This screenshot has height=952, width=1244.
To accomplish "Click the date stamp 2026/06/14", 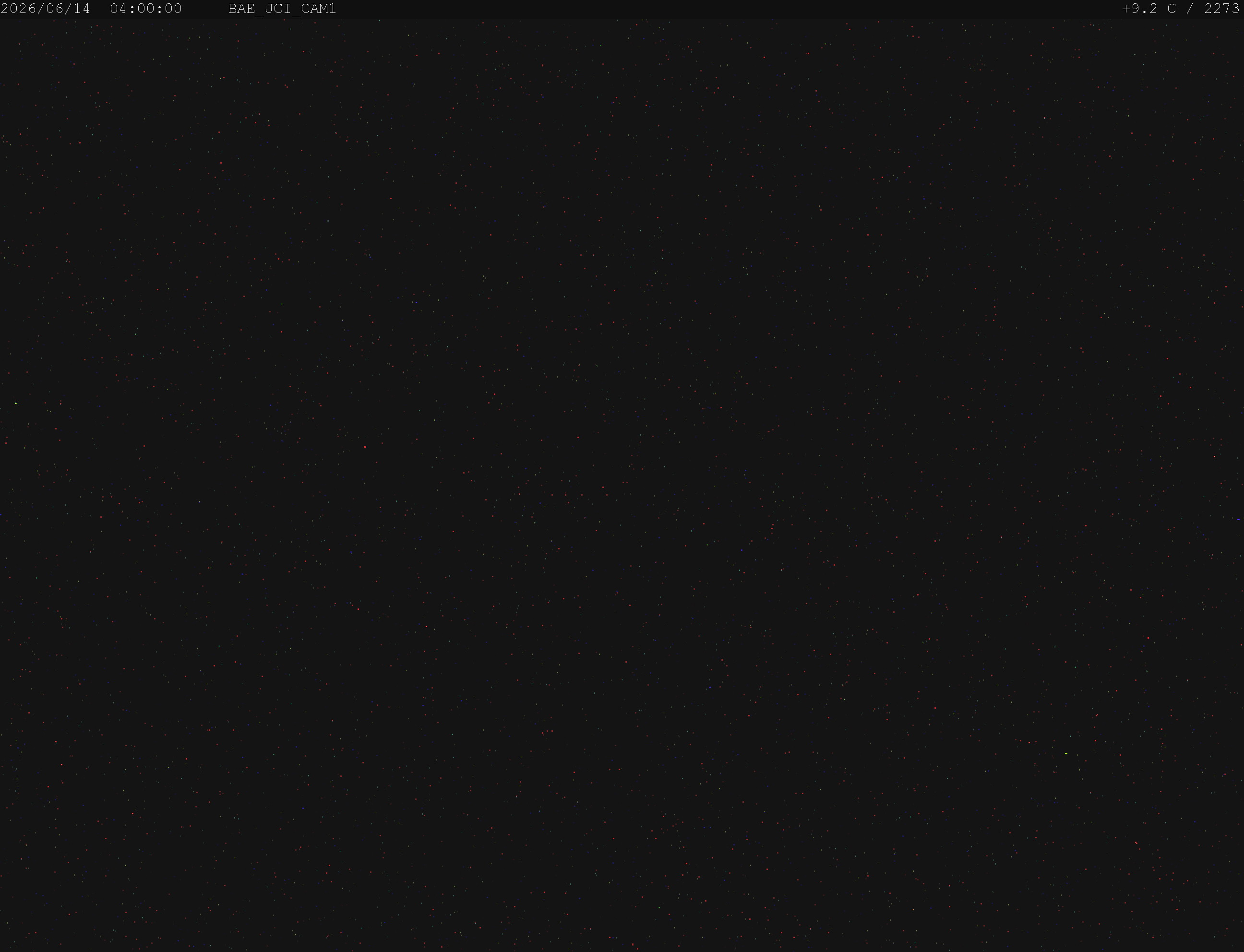I will coord(45,9).
